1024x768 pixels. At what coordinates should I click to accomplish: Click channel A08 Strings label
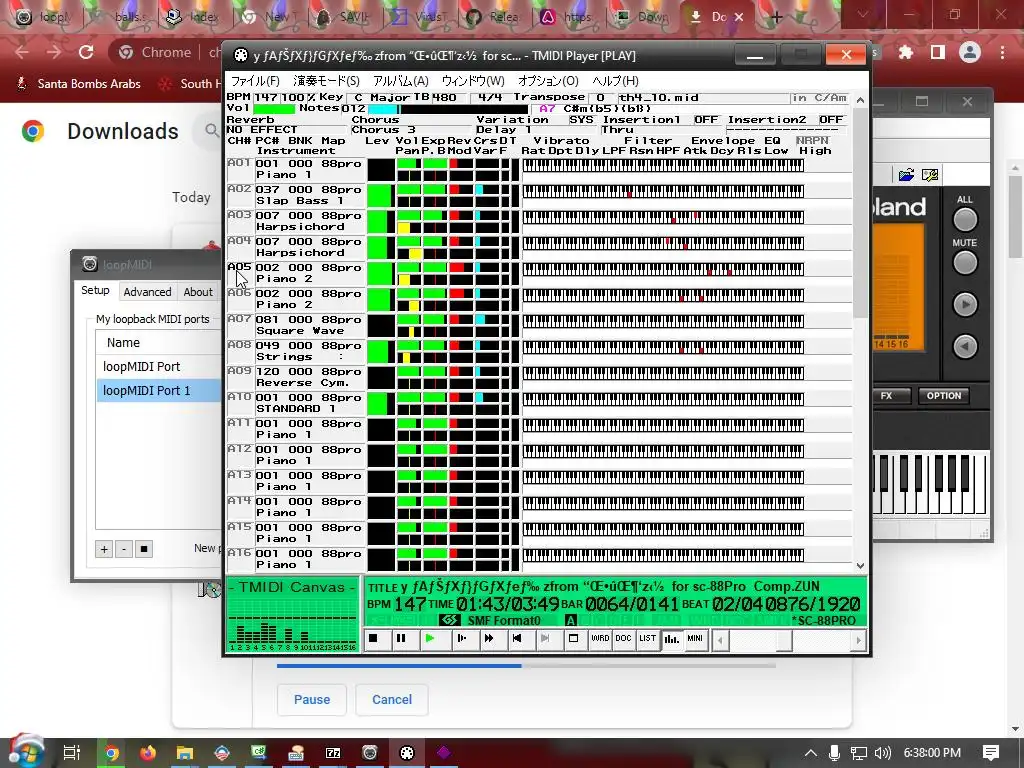click(240, 345)
